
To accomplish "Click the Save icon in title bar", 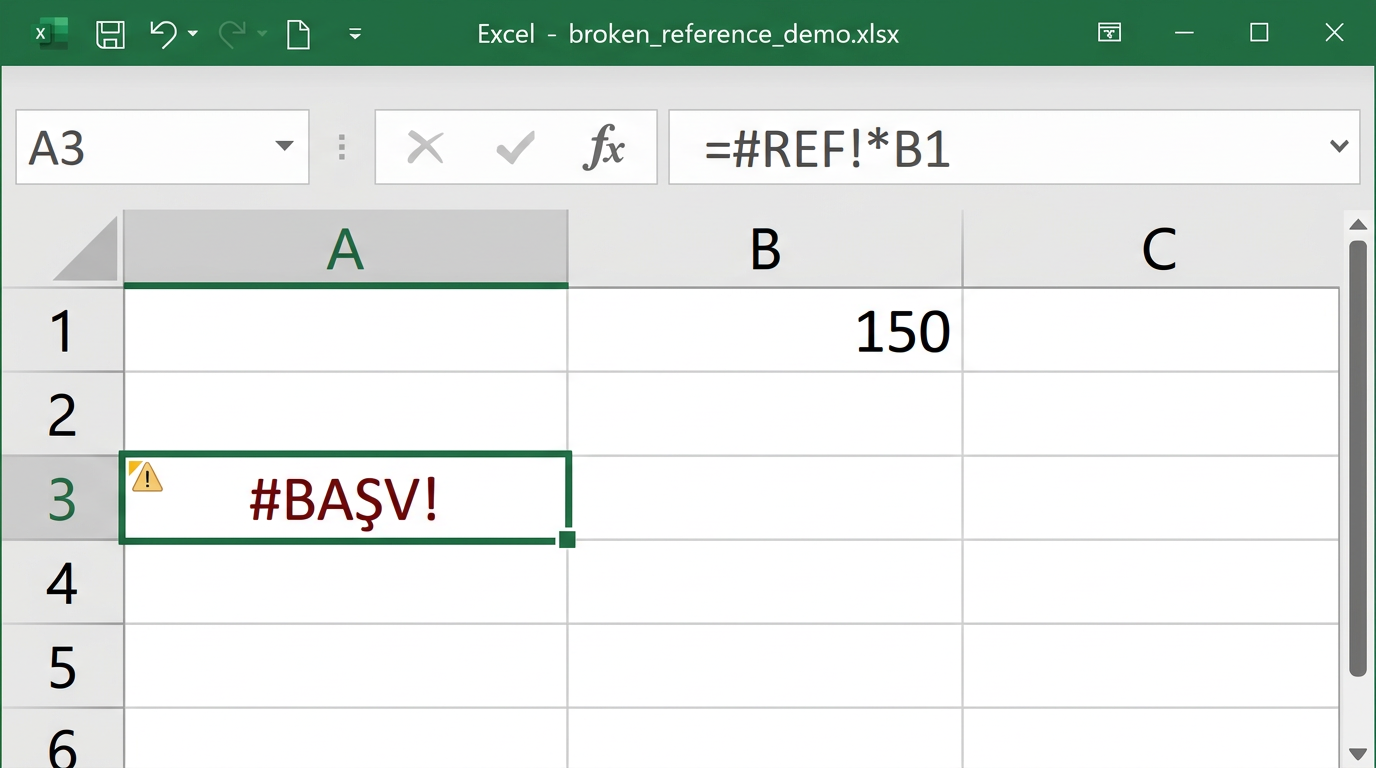I will [110, 34].
